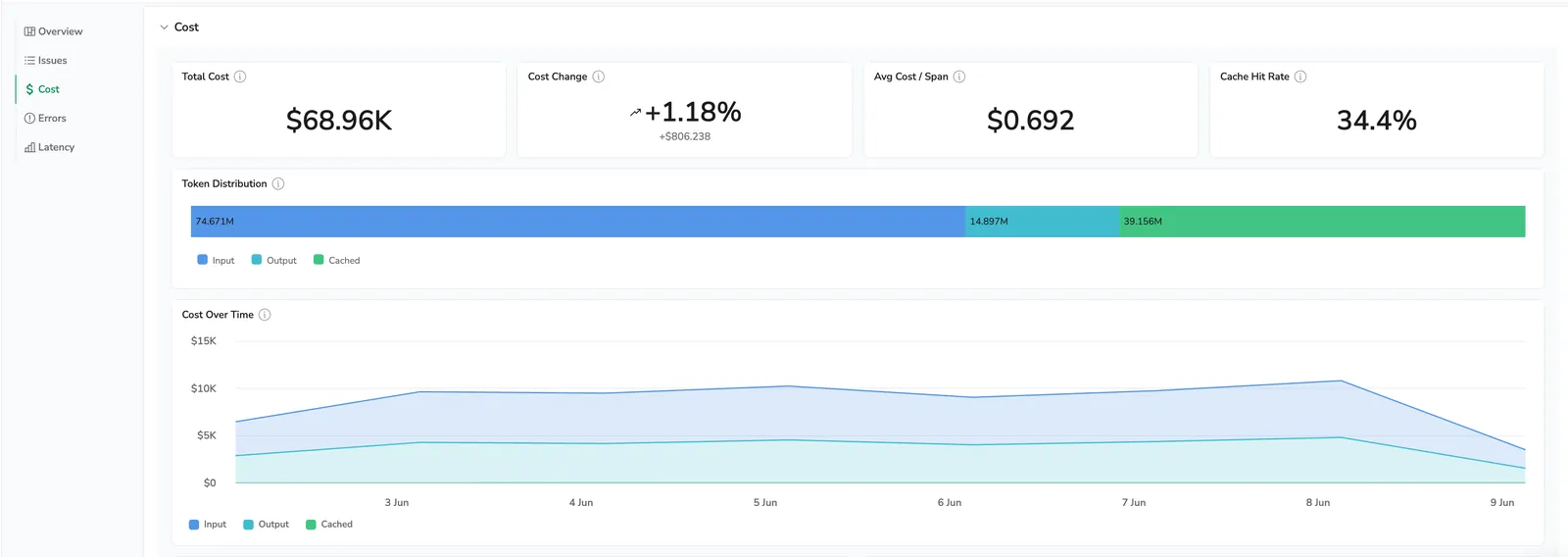Viewport: 1568px width, 557px height.
Task: Click the +$806.238 change amount
Action: click(685, 136)
